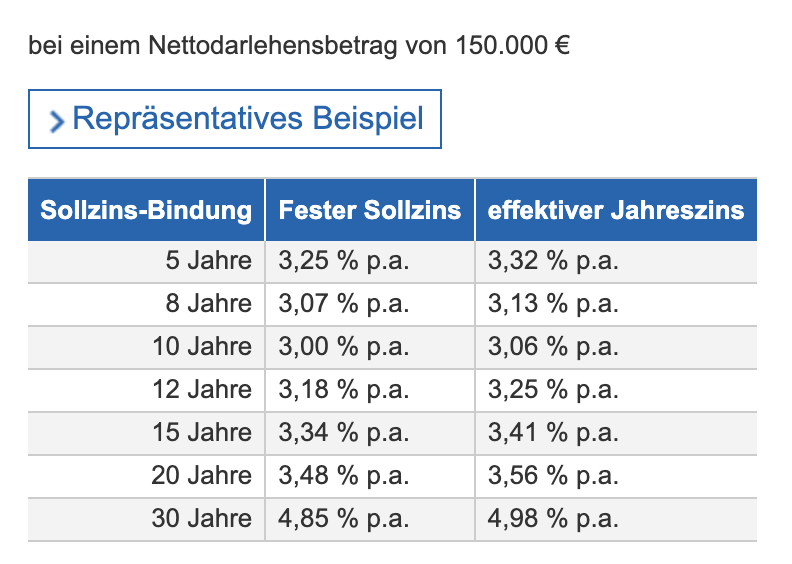Click the 3,56 % p.a. effective rate cell
This screenshot has height=564, width=792.
click(554, 476)
